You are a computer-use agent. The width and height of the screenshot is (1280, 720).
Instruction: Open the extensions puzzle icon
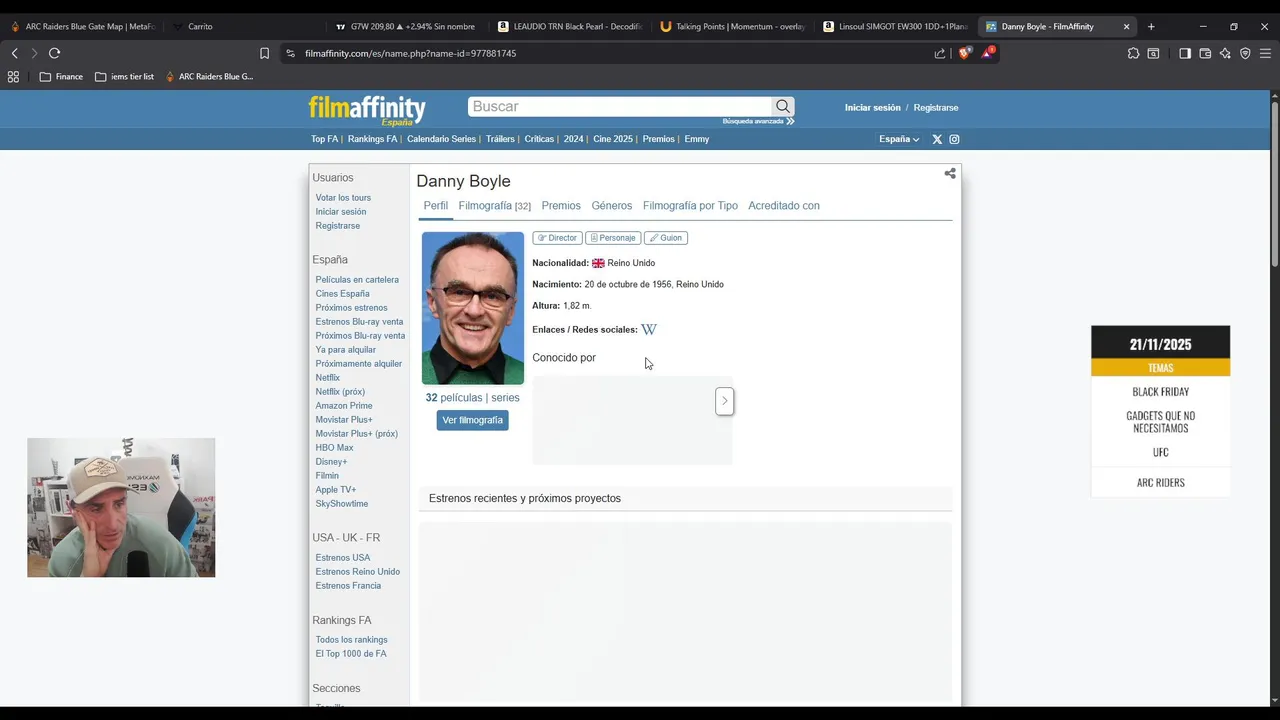click(1133, 53)
